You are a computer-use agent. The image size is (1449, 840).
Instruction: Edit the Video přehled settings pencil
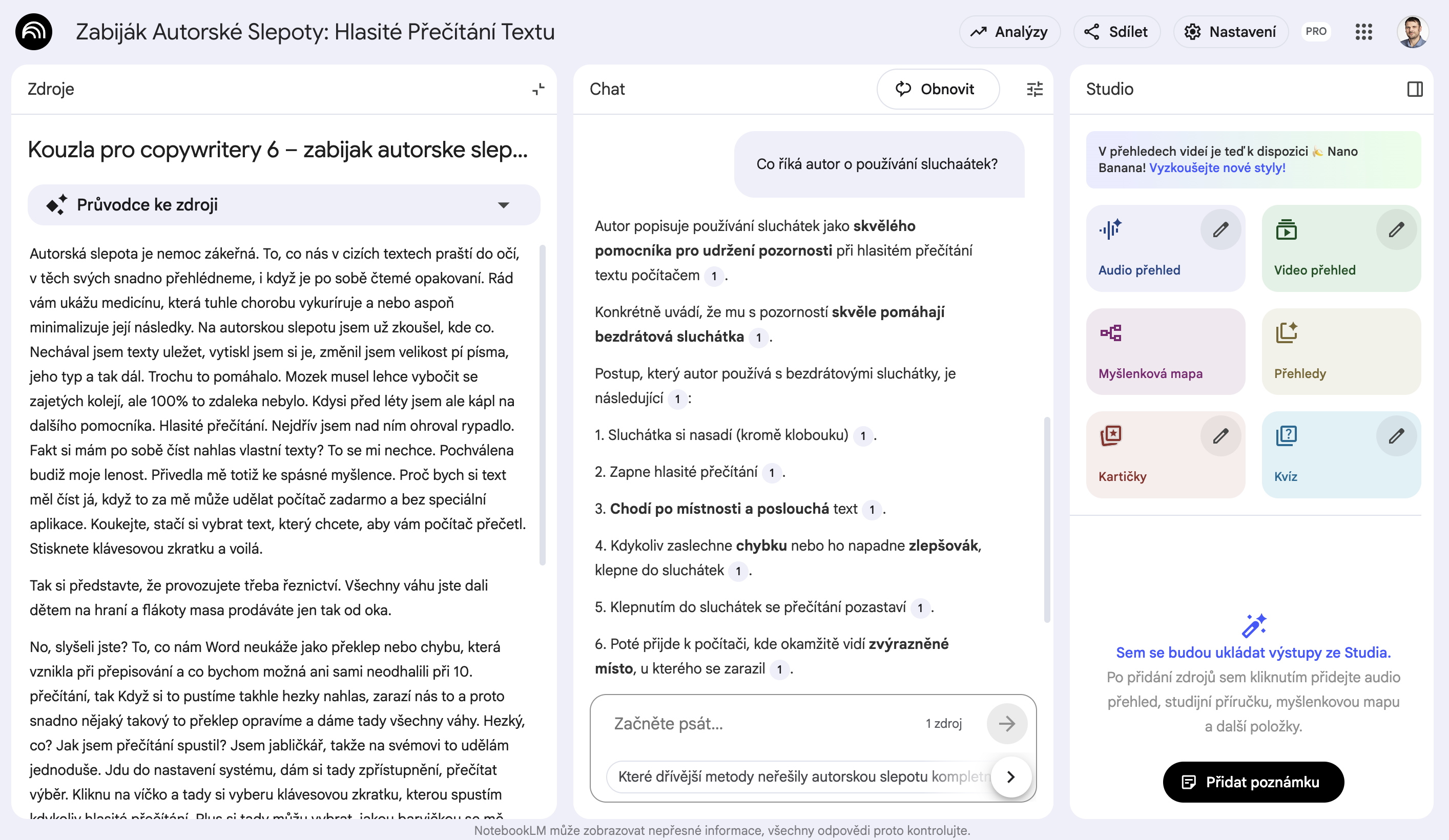(1396, 229)
